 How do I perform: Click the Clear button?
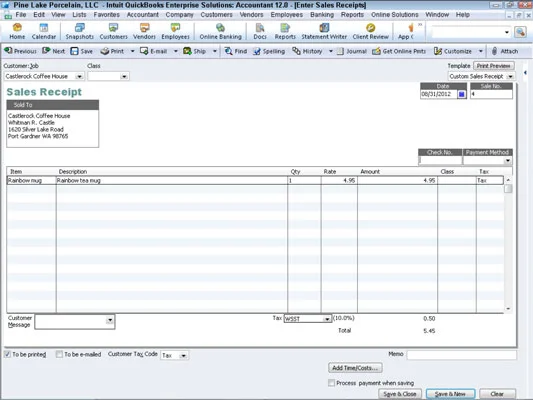(497, 394)
